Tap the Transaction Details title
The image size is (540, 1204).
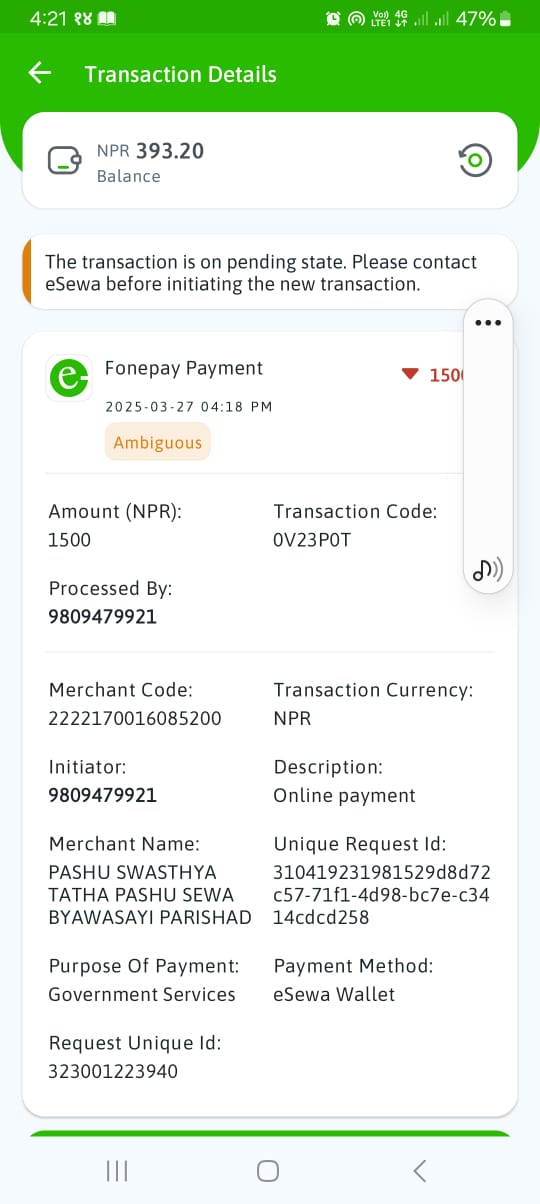181,74
